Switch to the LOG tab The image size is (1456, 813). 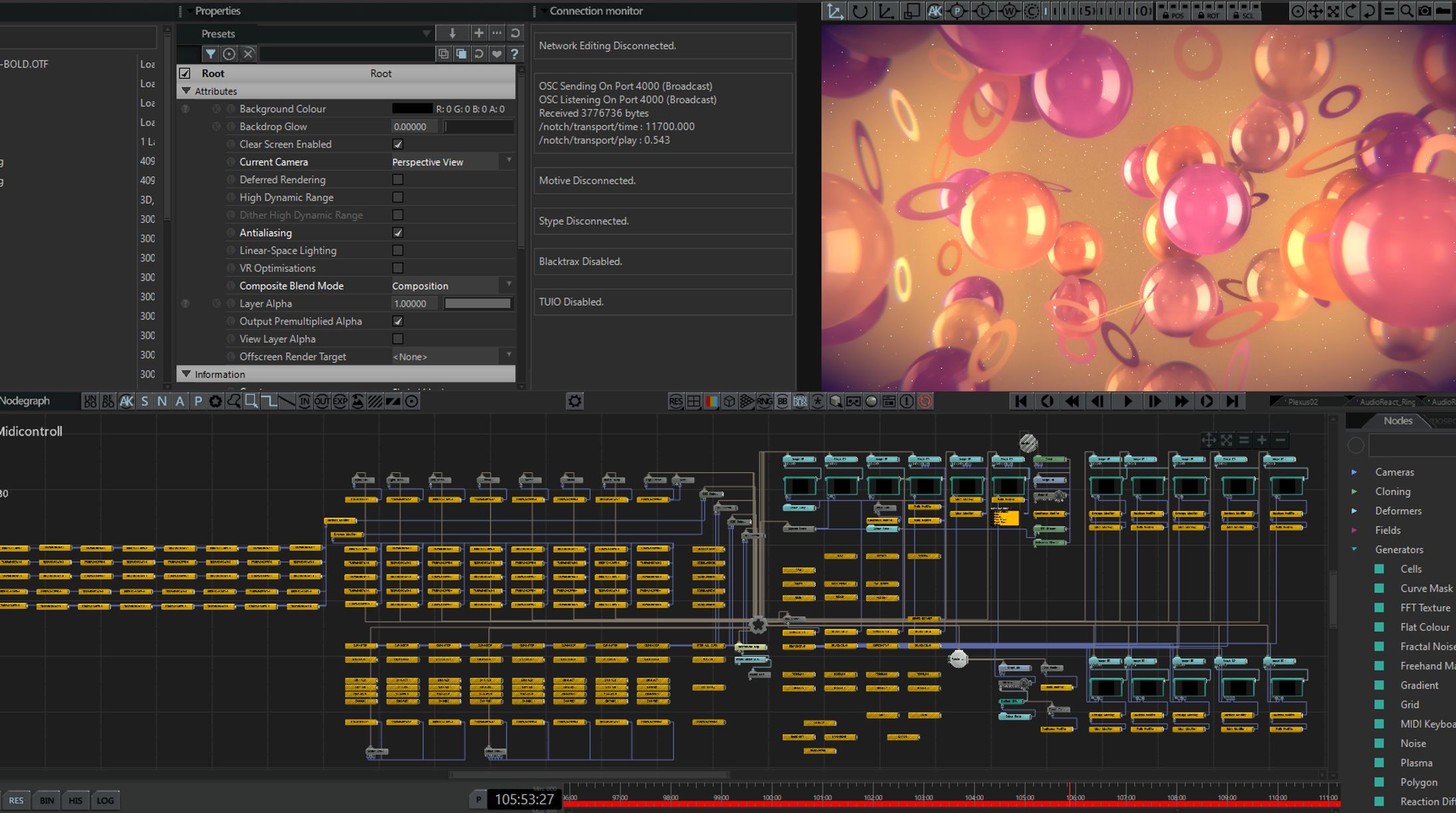(105, 800)
